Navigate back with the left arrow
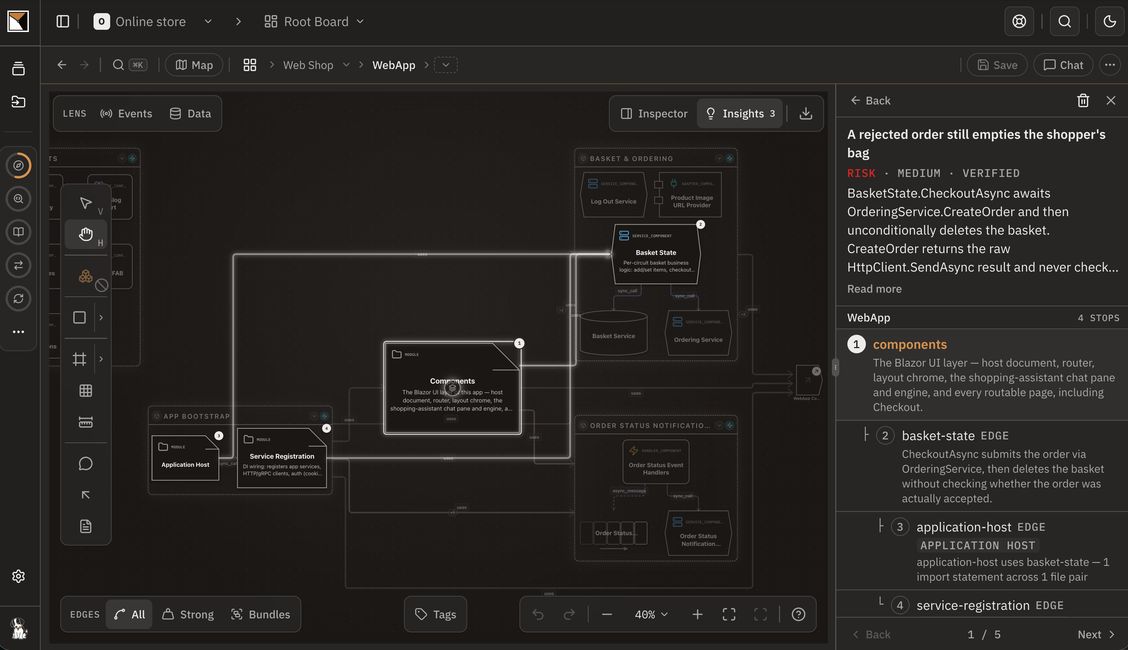Image resolution: width=1128 pixels, height=650 pixels. [62, 65]
